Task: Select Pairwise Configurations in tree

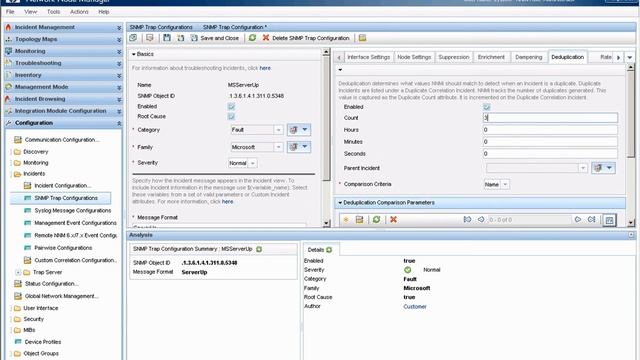Action: pyautogui.click(x=63, y=248)
